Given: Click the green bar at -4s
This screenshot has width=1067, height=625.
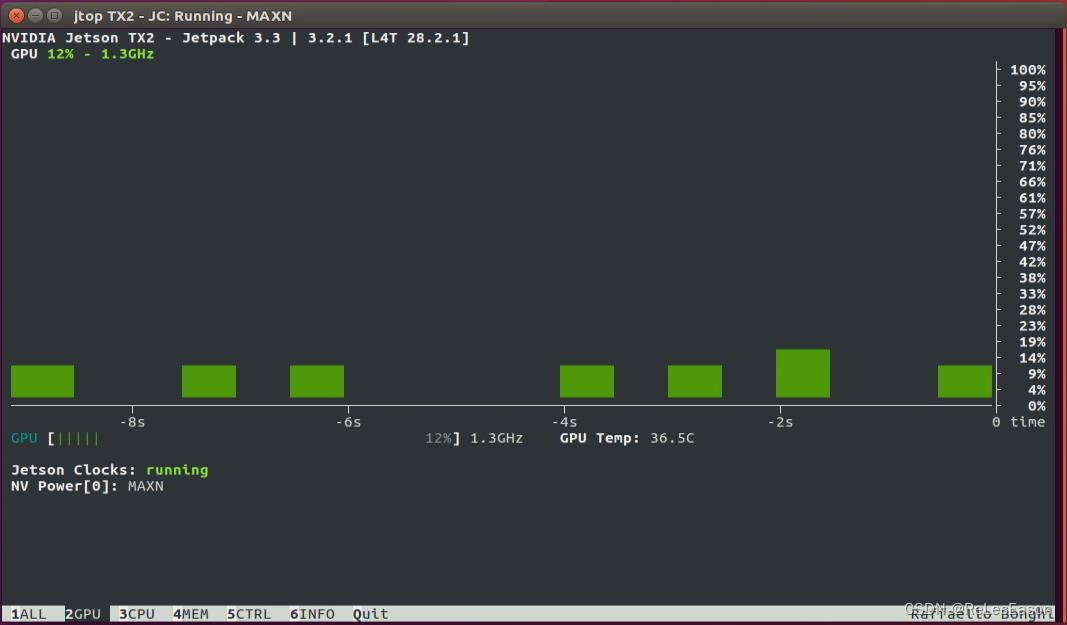Looking at the screenshot, I should click(587, 381).
